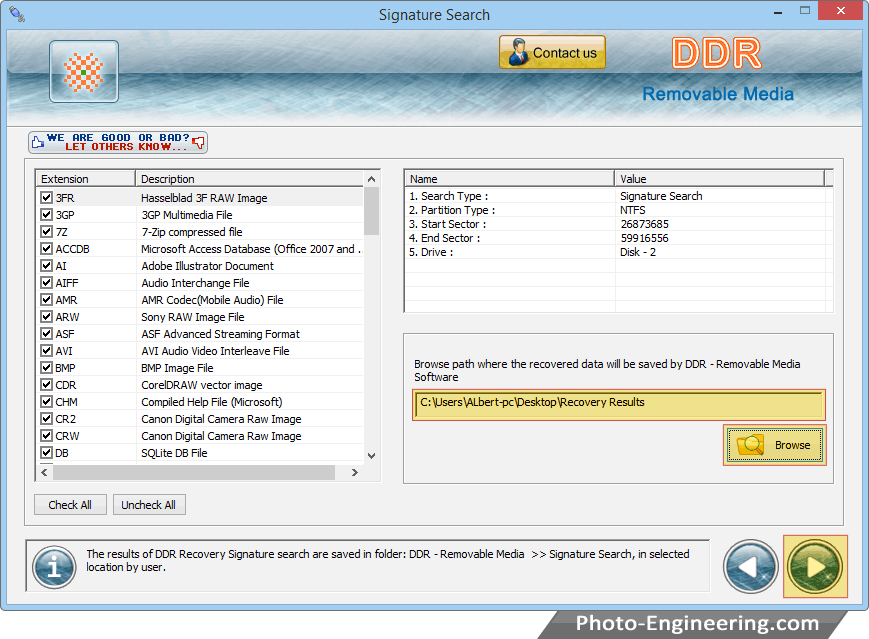Screen dimensions: 869x639
Task: Toggle the AVI extension checkbox
Action: point(47,351)
